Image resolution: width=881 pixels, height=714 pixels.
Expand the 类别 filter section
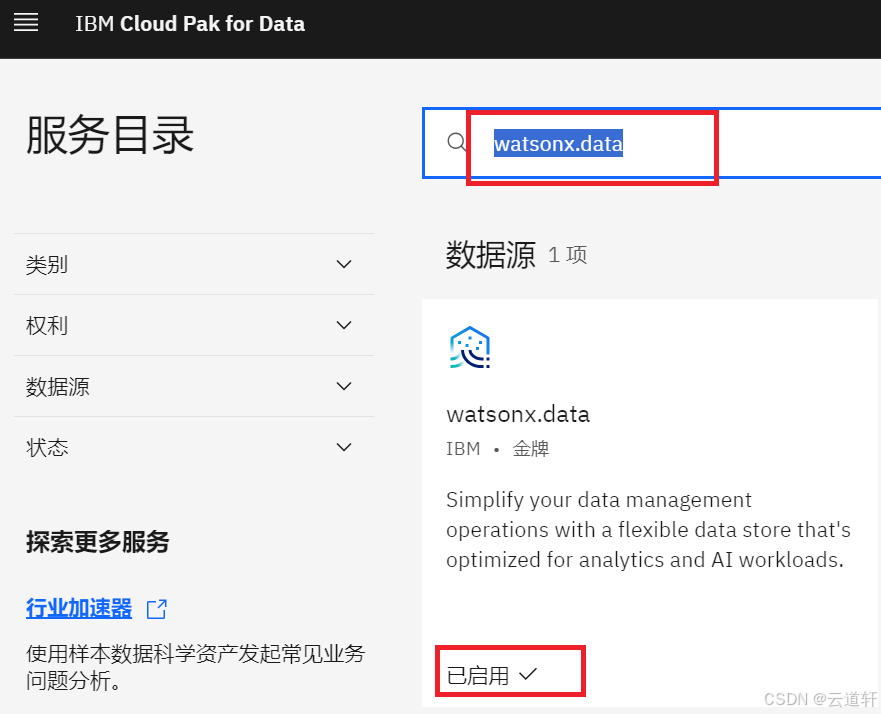194,264
